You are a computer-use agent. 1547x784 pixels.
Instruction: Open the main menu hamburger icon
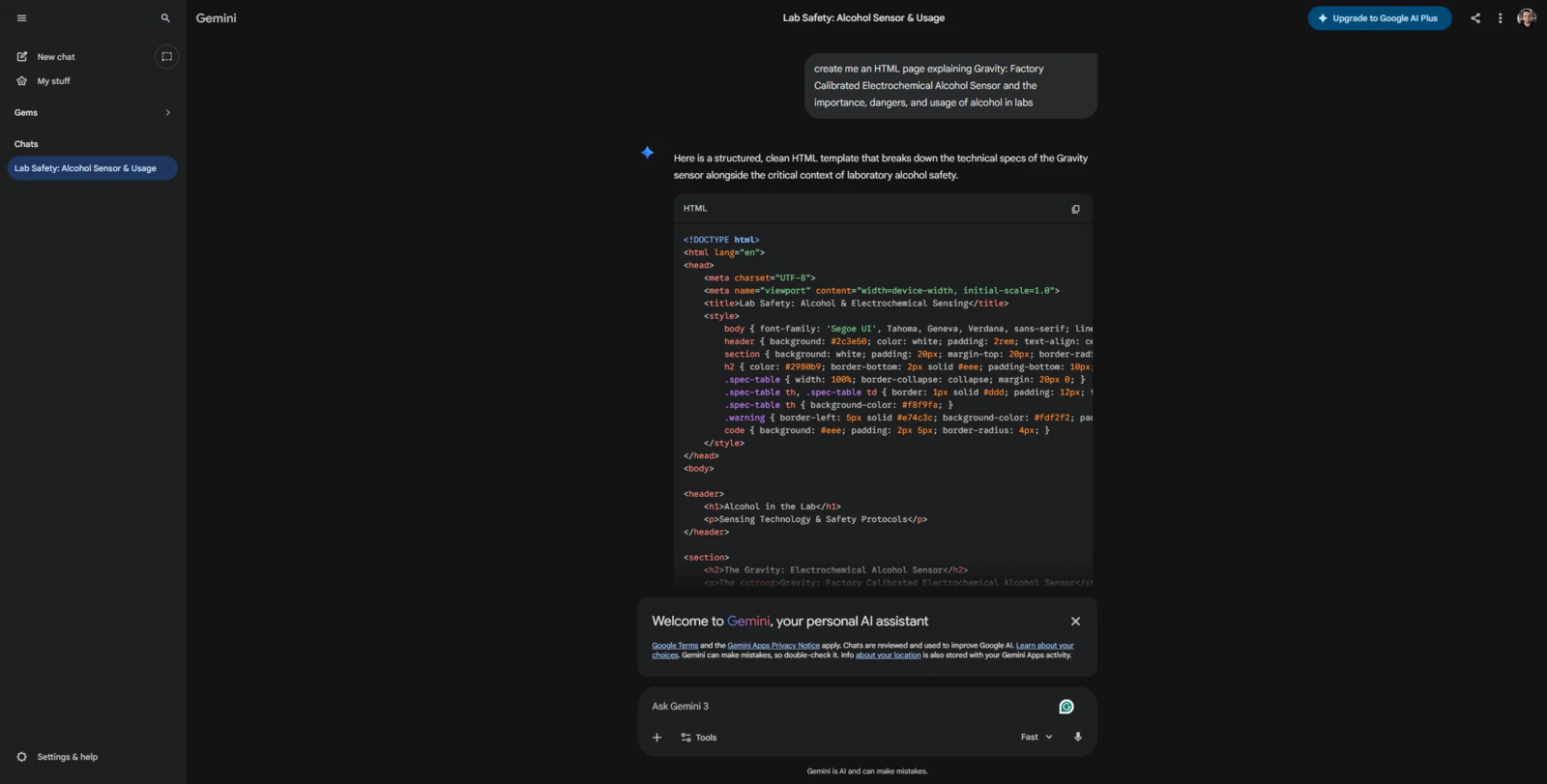(21, 18)
